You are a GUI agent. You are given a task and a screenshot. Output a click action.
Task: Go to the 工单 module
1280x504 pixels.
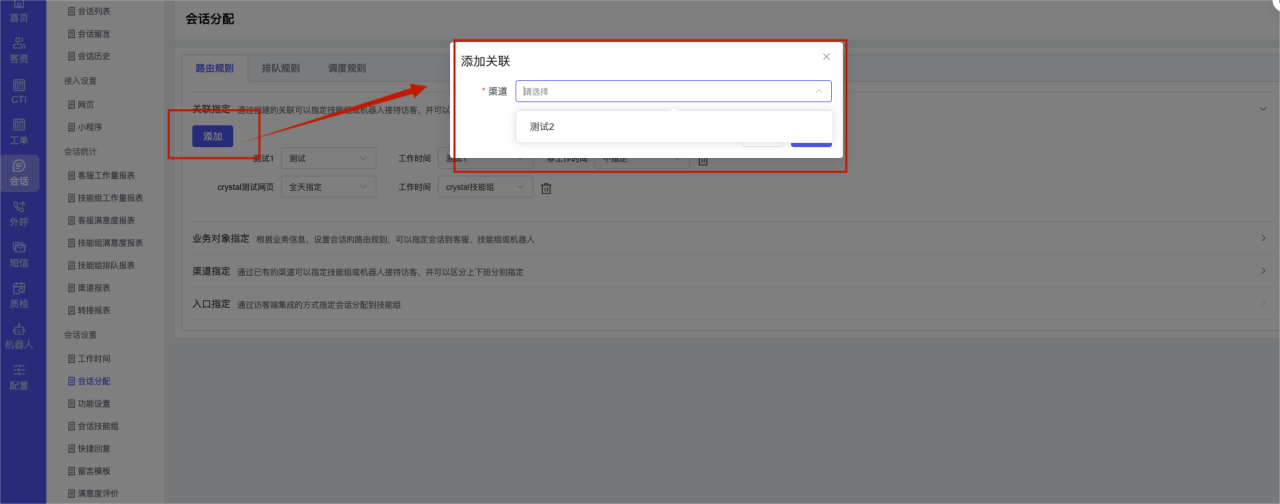[x=19, y=132]
